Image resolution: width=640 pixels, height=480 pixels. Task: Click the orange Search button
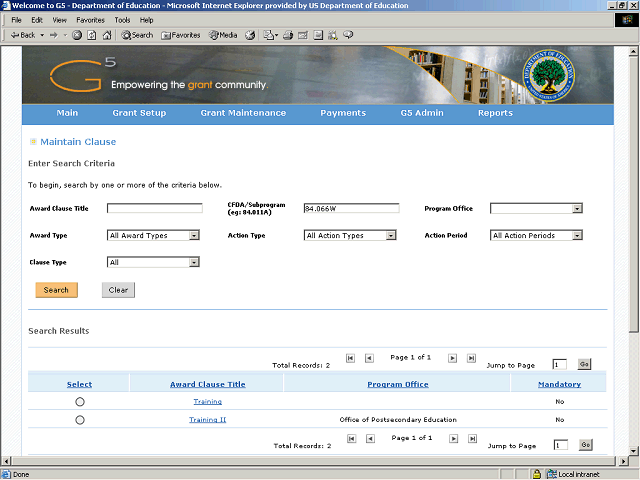coord(56,290)
